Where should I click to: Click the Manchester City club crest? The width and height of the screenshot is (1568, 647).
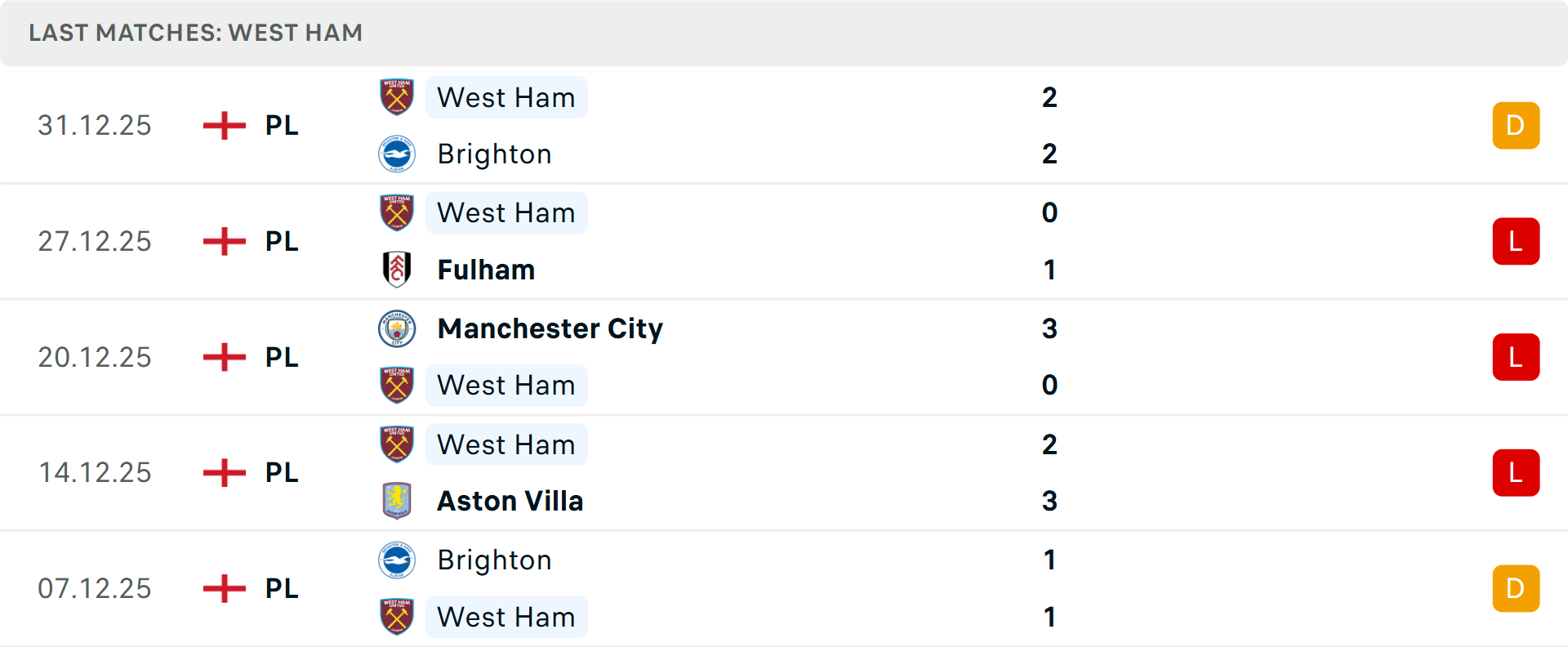397,328
